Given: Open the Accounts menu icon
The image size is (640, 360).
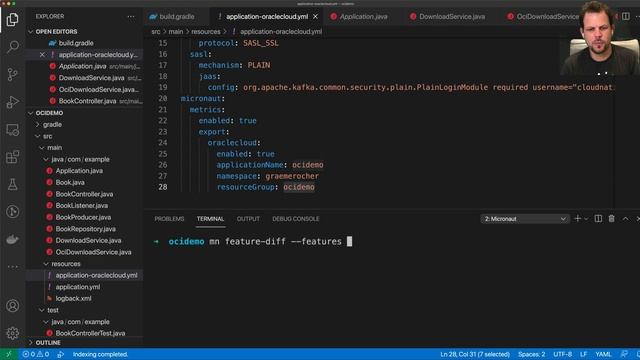Looking at the screenshot, I should tap(12, 305).
